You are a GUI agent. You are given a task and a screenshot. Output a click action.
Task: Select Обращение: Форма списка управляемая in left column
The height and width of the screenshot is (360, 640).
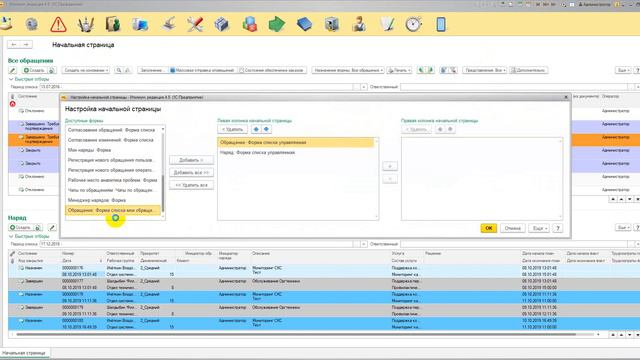296,142
